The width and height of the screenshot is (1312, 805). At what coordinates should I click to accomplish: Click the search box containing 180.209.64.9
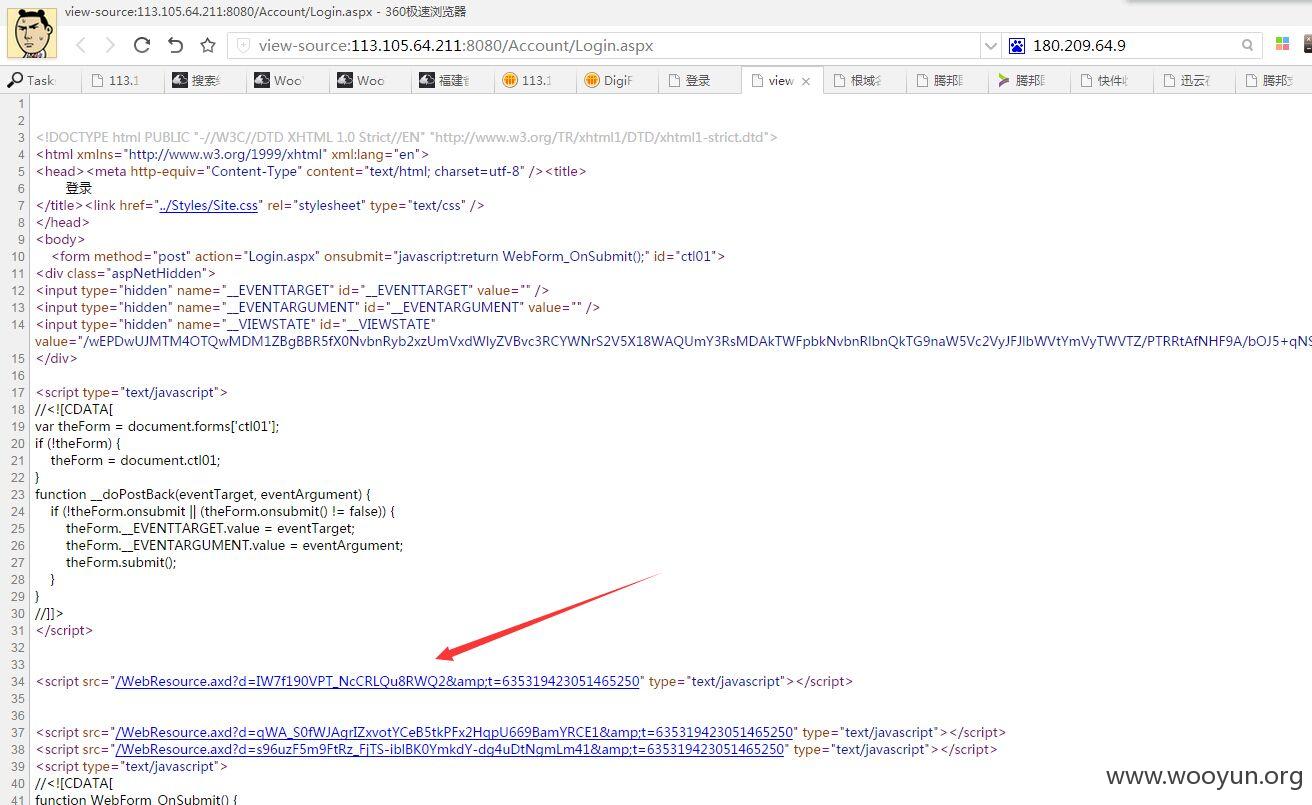(x=1132, y=46)
